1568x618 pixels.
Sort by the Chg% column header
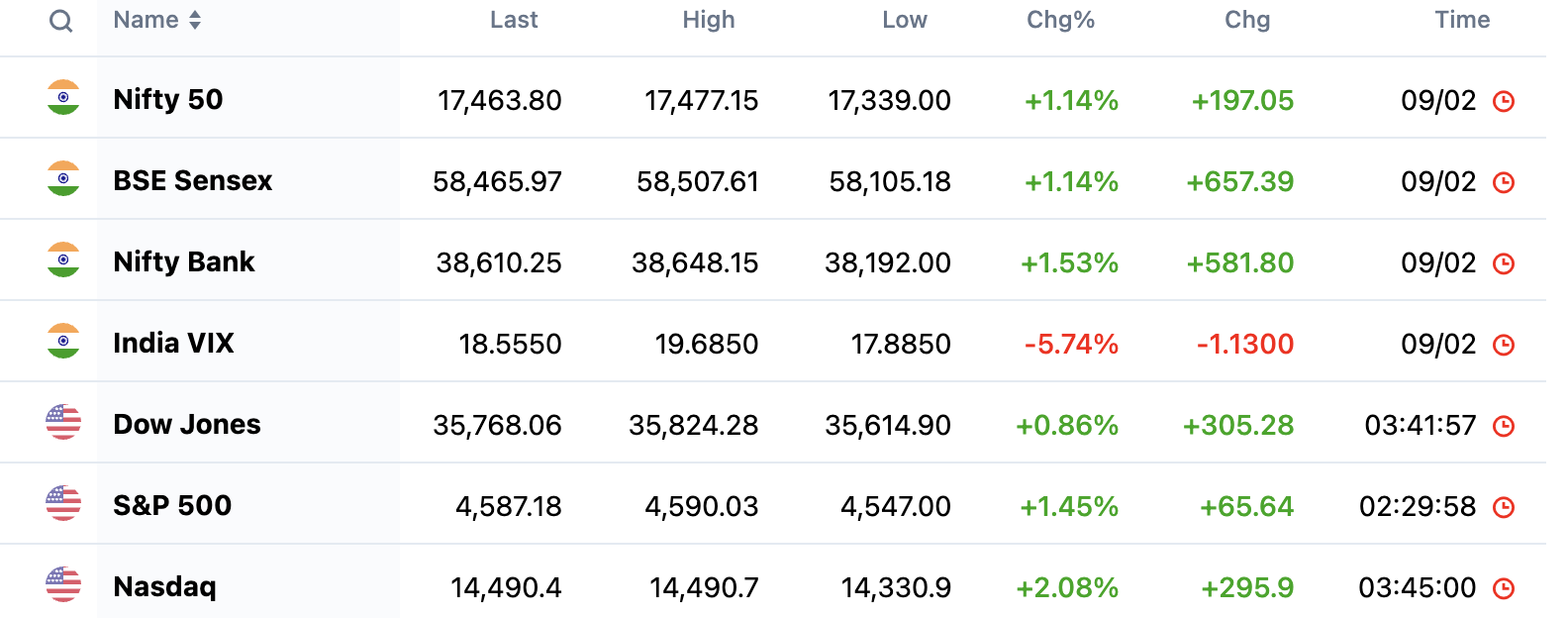(1060, 20)
